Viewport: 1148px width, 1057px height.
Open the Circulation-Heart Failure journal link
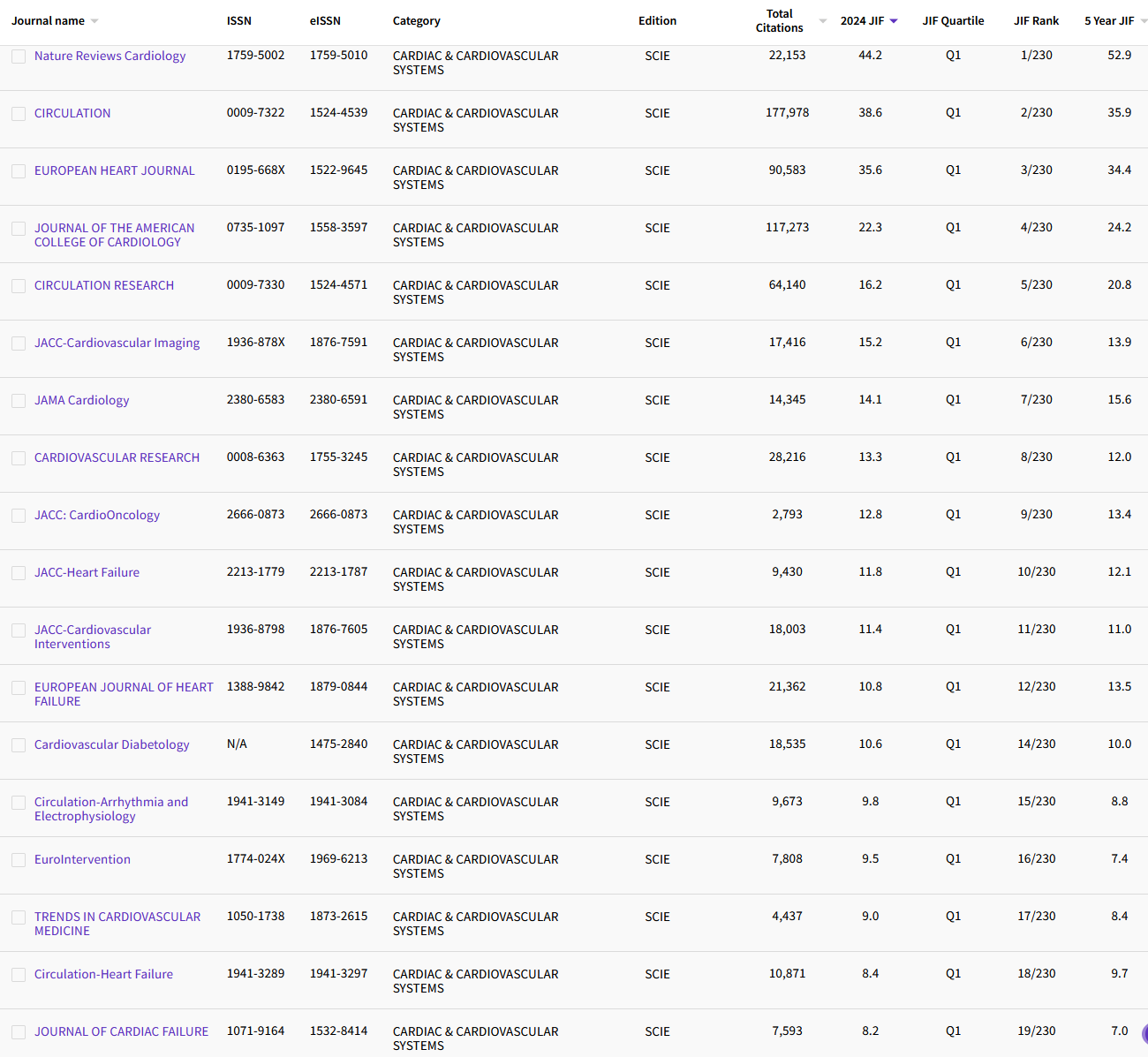click(103, 974)
